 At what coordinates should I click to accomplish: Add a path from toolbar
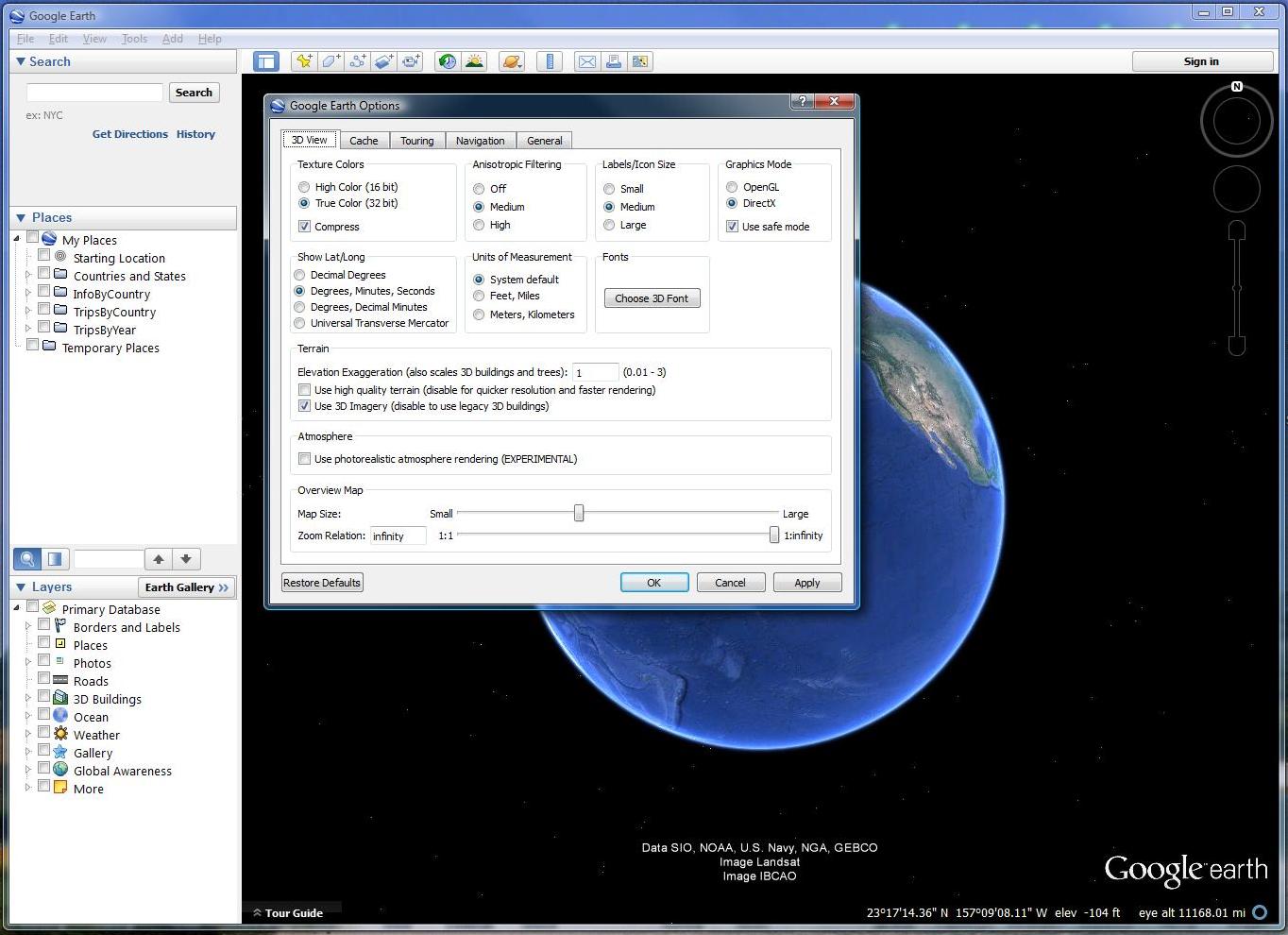click(357, 61)
